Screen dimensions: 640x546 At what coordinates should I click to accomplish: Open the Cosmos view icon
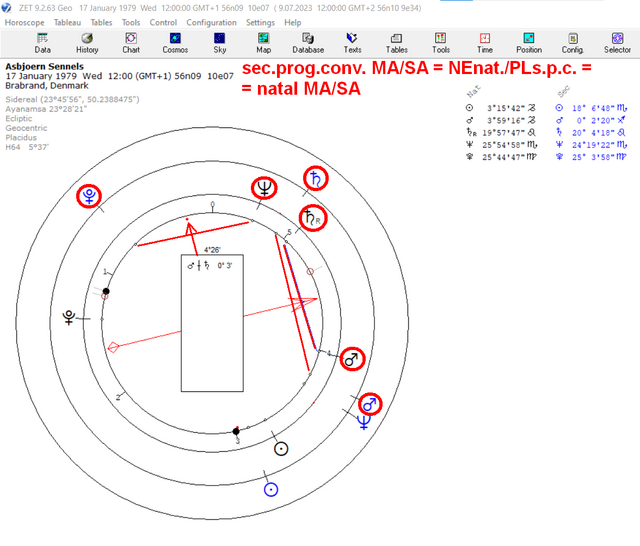click(x=175, y=43)
